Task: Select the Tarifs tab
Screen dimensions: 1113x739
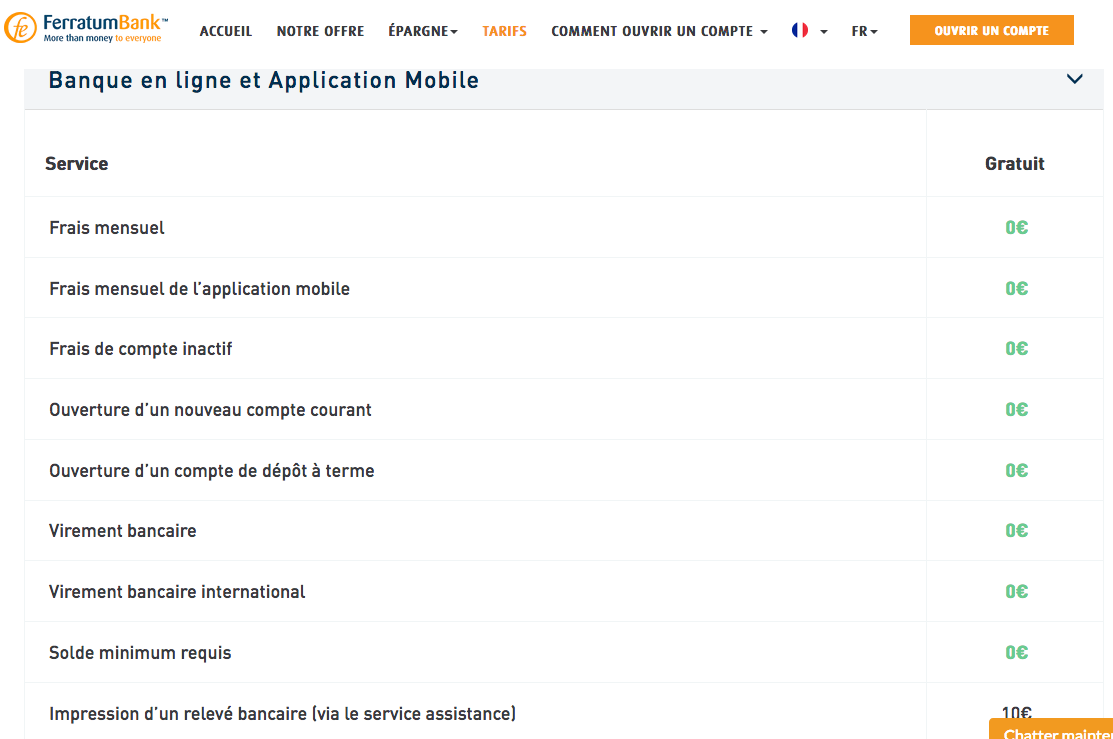Action: [x=504, y=31]
